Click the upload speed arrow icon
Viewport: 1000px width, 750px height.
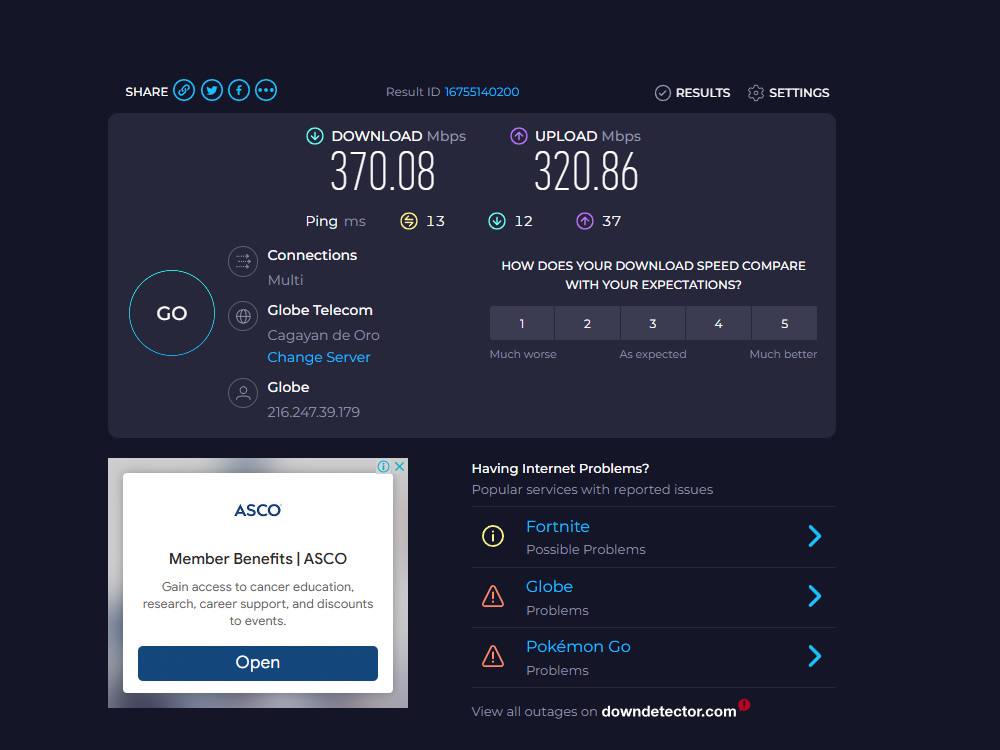click(x=519, y=135)
